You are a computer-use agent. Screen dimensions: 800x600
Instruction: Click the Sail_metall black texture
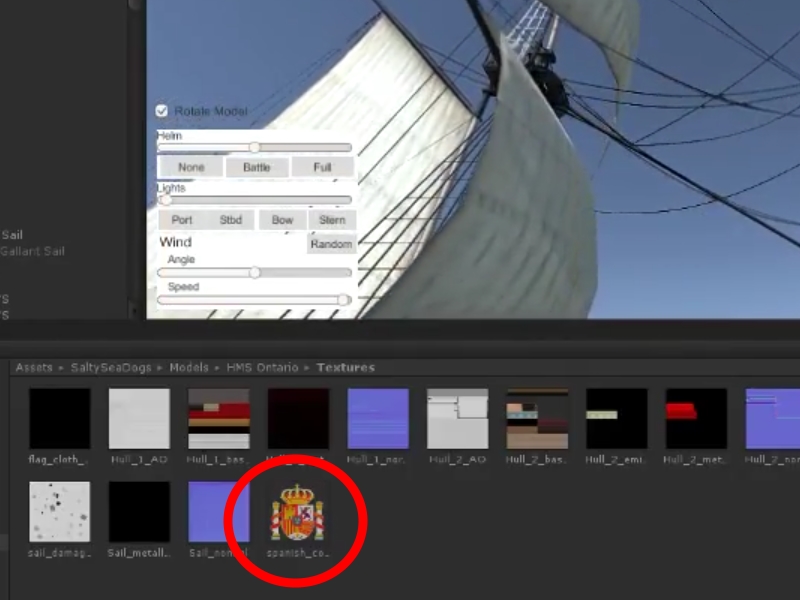click(x=139, y=512)
